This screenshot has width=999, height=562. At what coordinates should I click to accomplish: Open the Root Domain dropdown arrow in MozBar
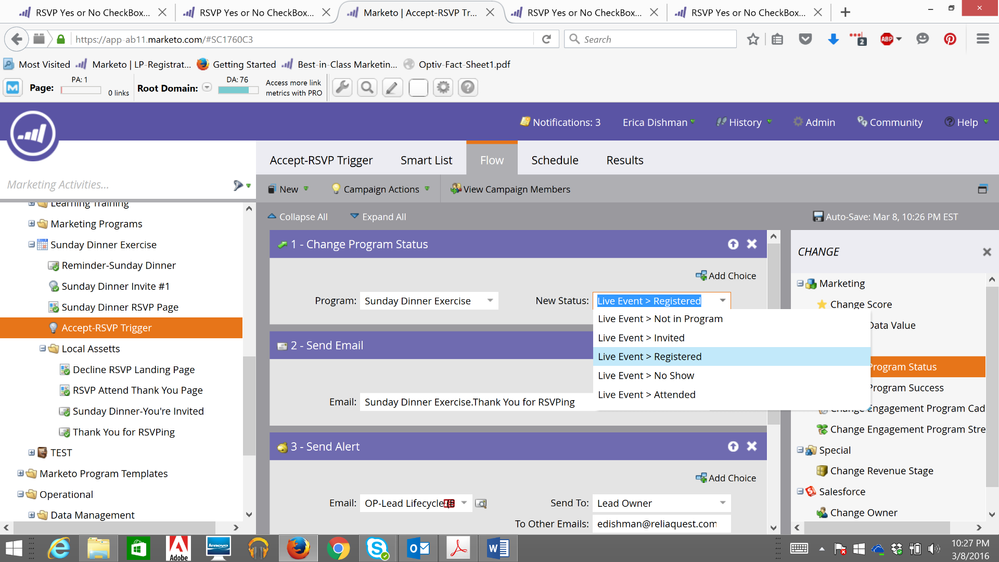coord(207,87)
